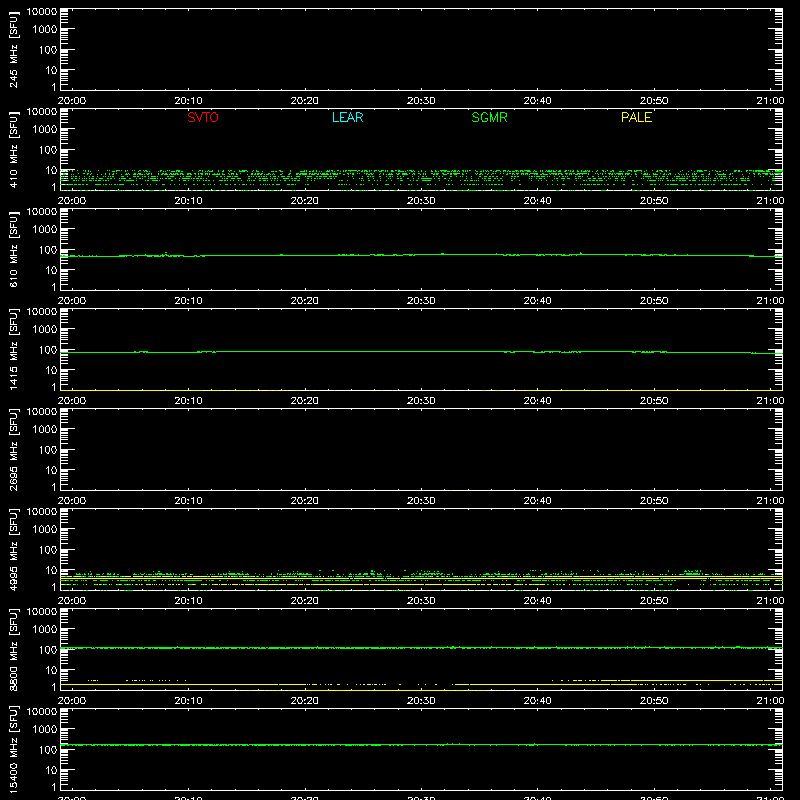Click the 10 tick label on the 1415 MHz axis
The width and height of the screenshot is (800, 800).
[51, 370]
